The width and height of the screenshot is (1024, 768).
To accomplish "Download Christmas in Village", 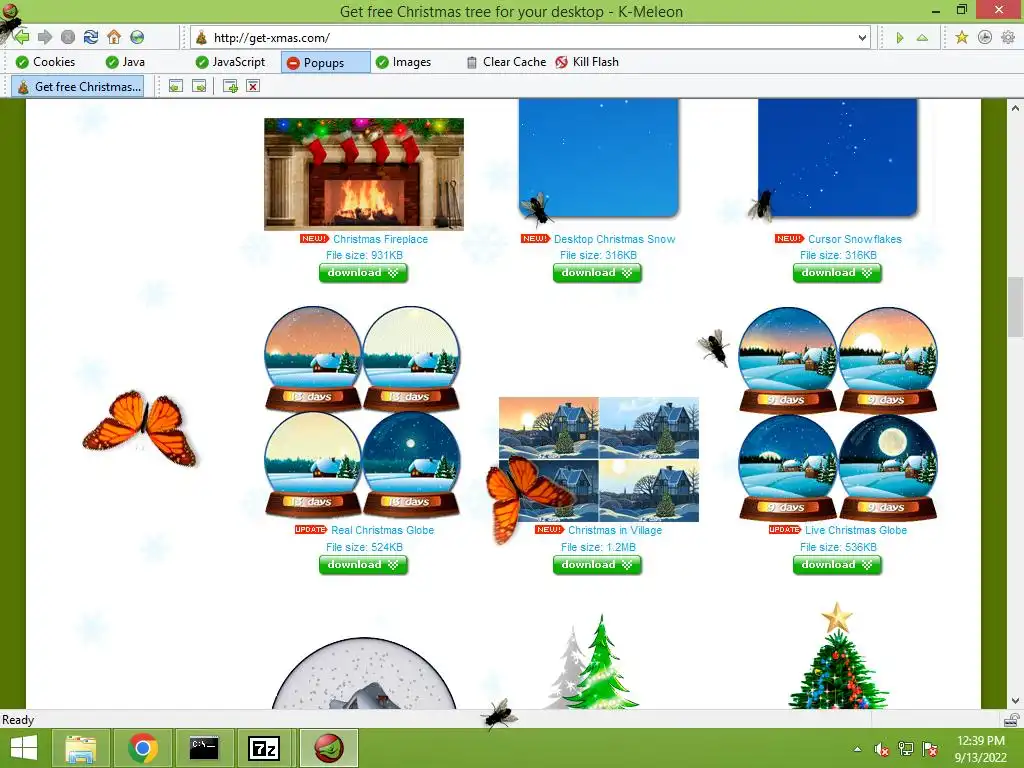I will pos(597,565).
